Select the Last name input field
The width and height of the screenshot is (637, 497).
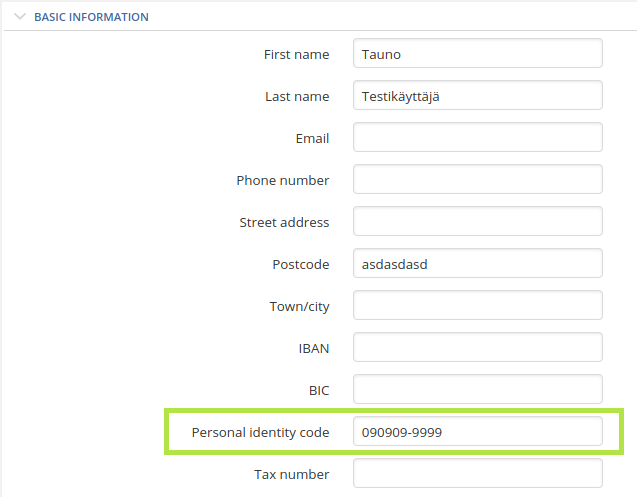pos(478,95)
